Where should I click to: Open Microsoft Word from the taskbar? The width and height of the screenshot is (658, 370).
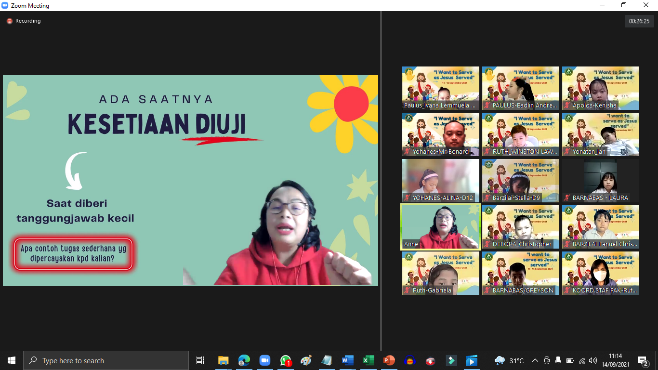347,360
